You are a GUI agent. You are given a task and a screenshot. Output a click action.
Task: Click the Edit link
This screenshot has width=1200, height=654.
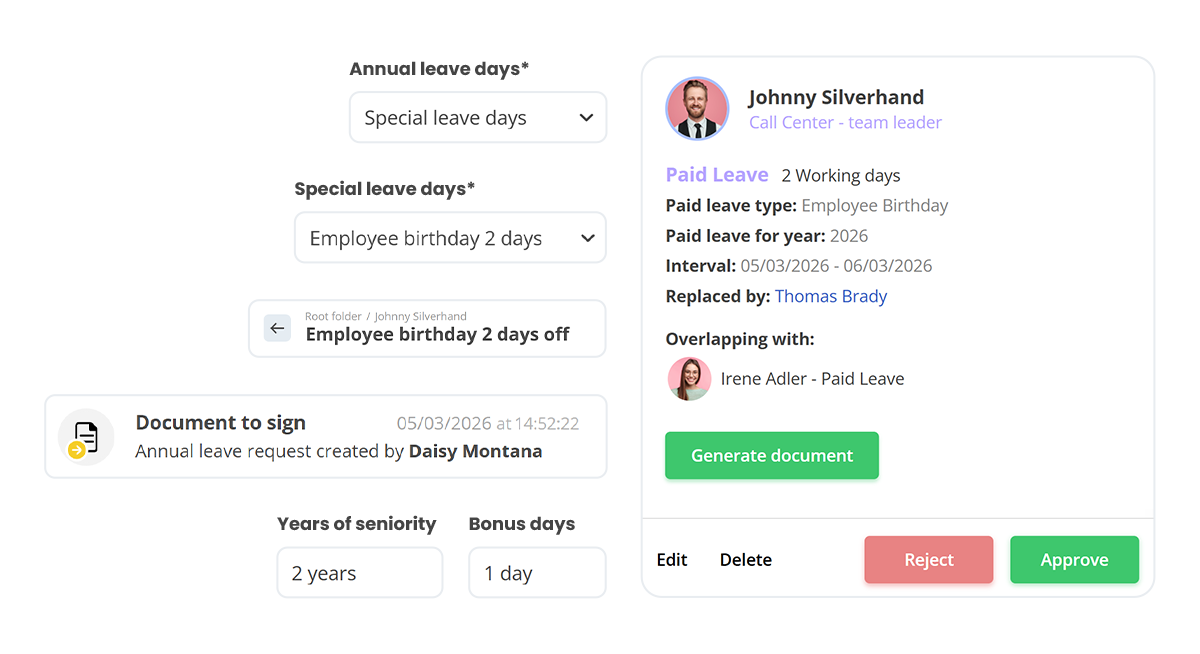[x=672, y=560]
